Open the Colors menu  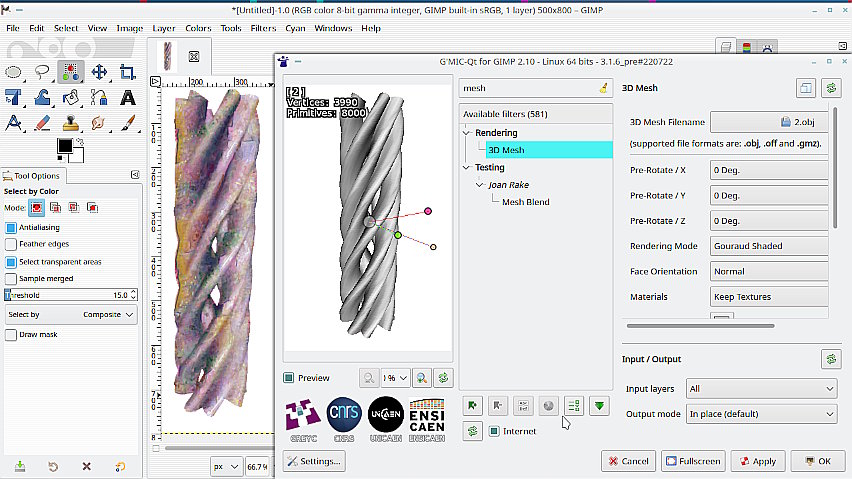(198, 28)
